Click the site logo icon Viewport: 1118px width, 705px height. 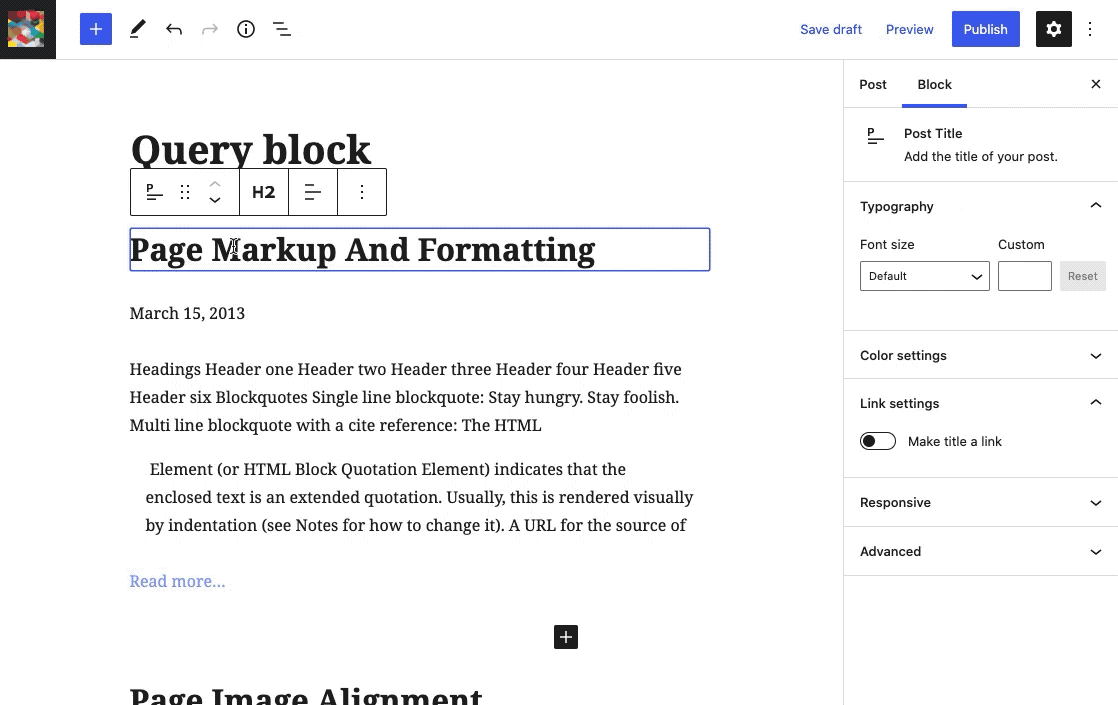(x=27, y=29)
